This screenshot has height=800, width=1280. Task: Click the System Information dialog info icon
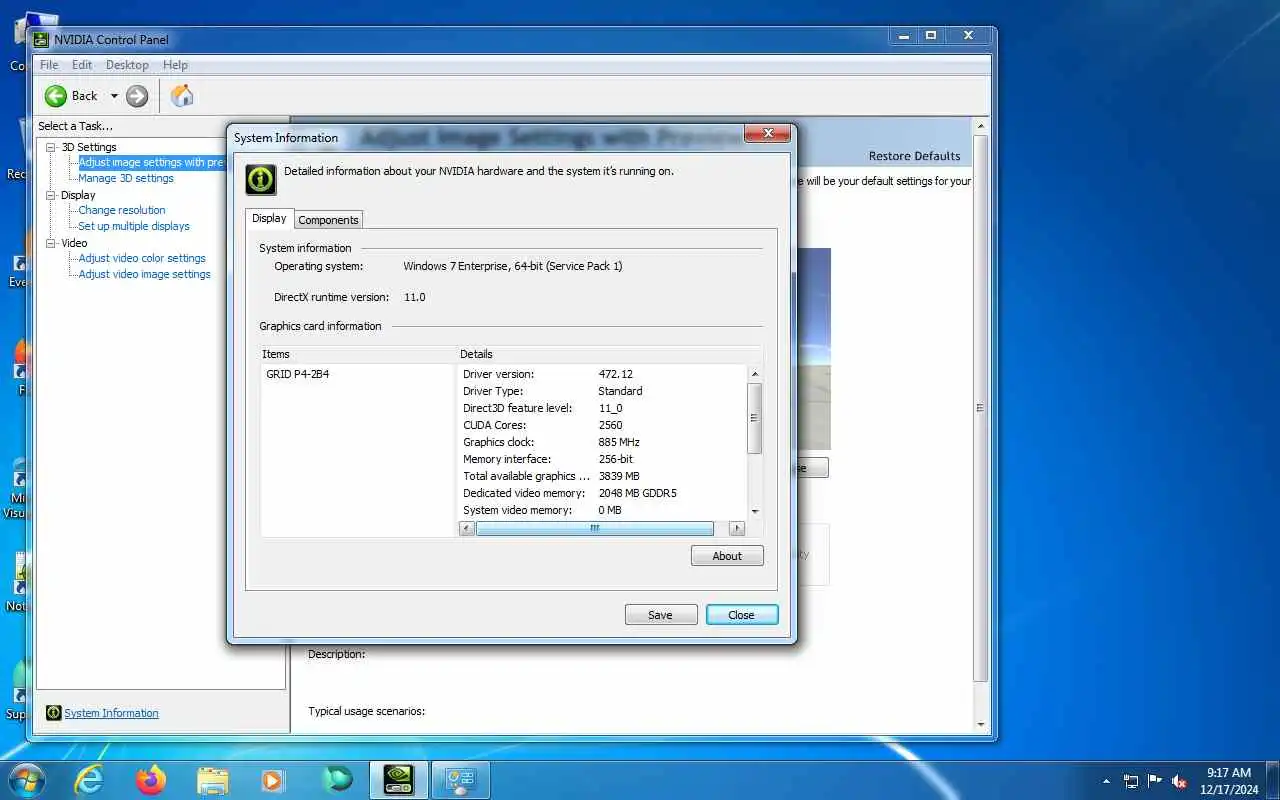coord(261,179)
